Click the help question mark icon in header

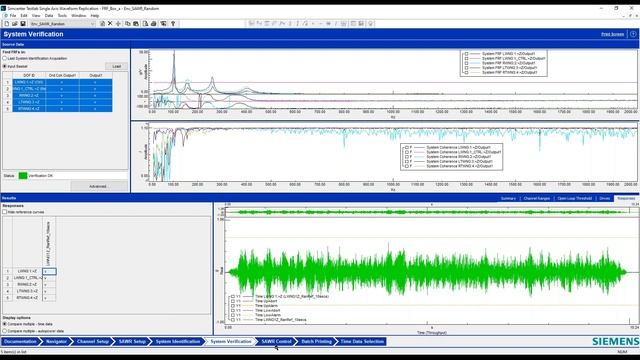[x=633, y=34]
